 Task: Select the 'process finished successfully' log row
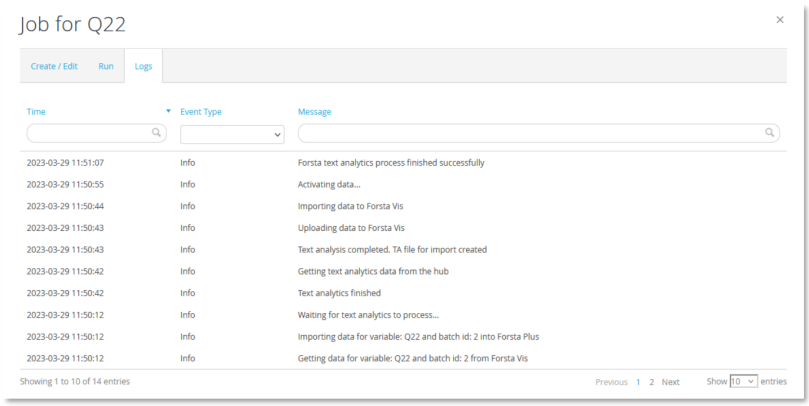click(391, 162)
